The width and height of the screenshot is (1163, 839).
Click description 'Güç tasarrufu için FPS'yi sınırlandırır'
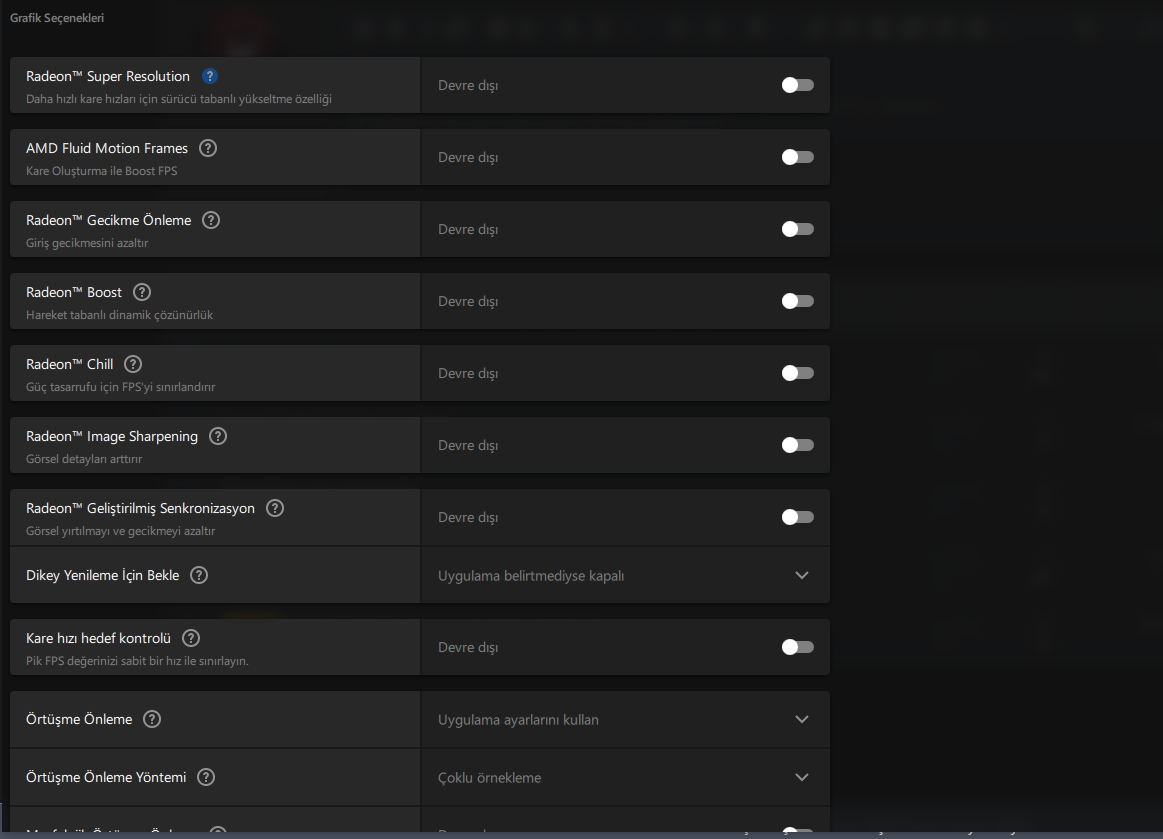(120, 386)
